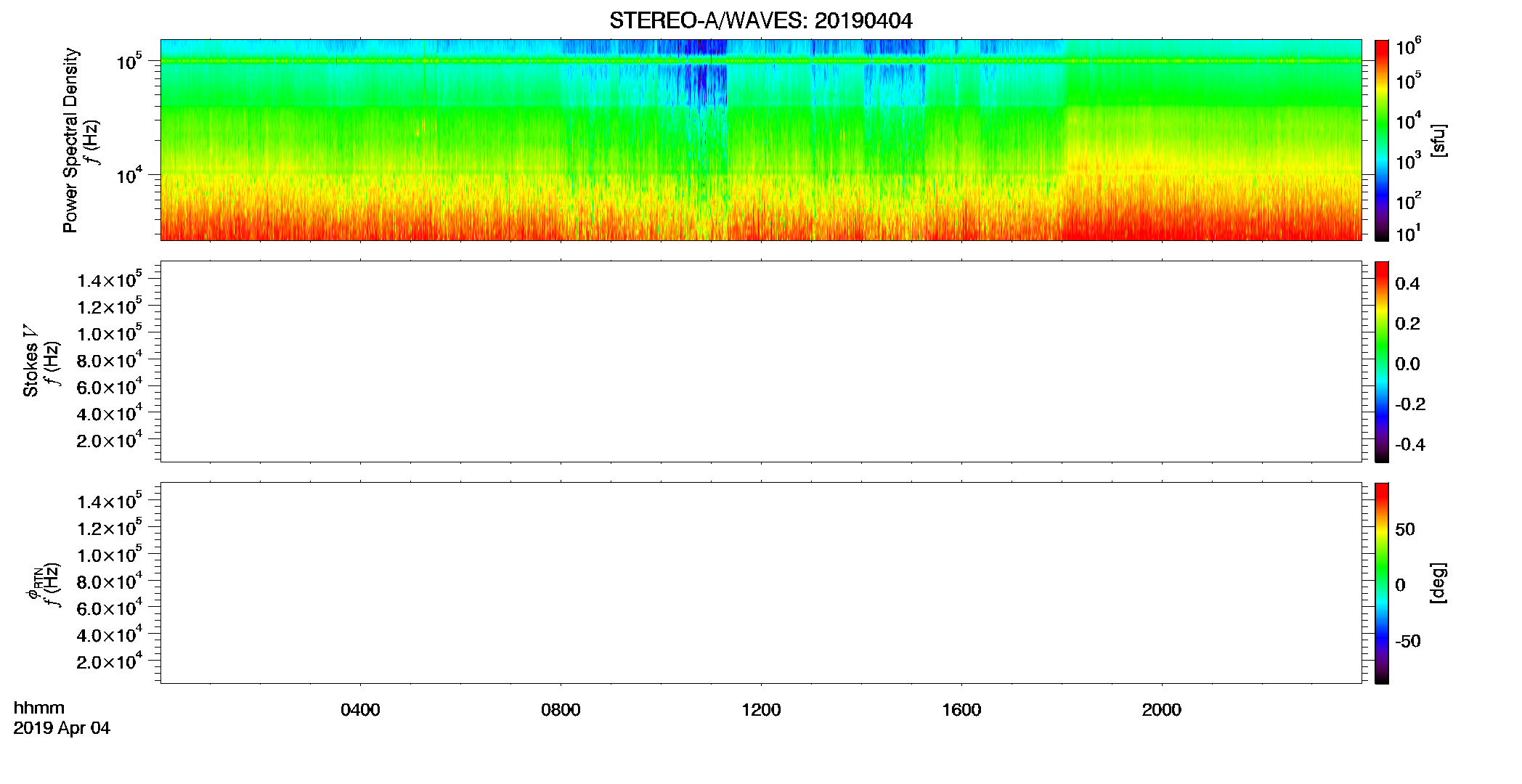The width and height of the screenshot is (1522, 784).
Task: Click the '2.0×10^4' tick on the phi RTN axis
Action: click(x=110, y=661)
